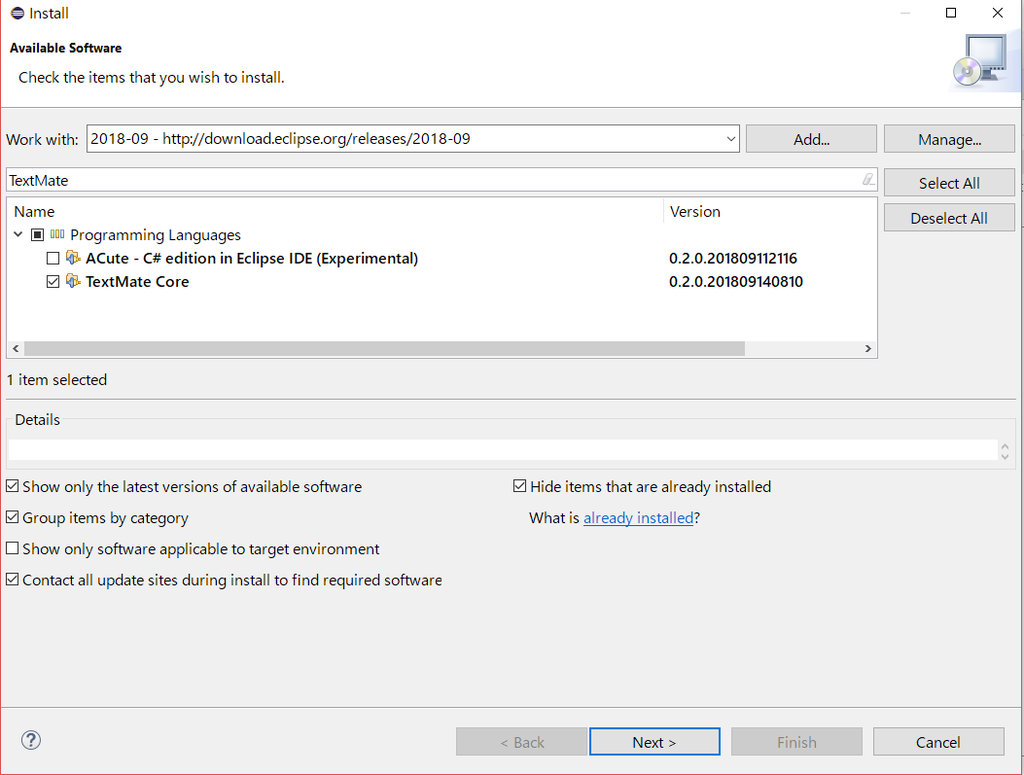
Task: Click the ACute feature plug-in icon
Action: pos(73,258)
